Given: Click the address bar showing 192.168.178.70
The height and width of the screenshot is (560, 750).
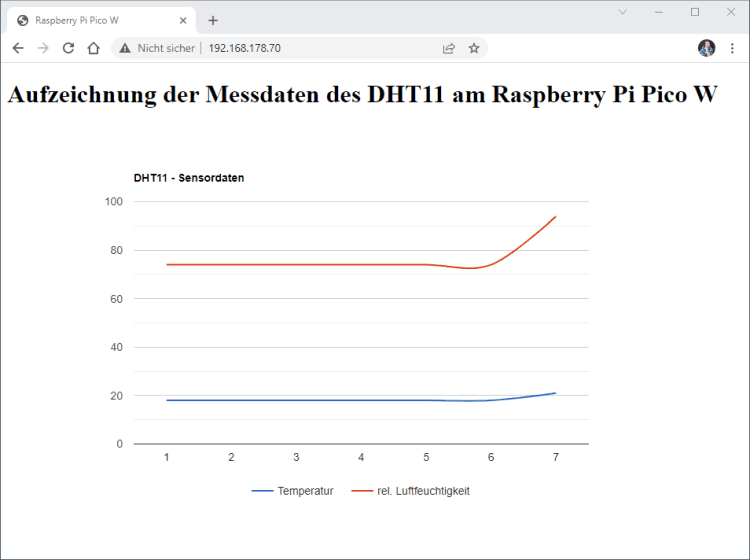Looking at the screenshot, I should pos(300,48).
